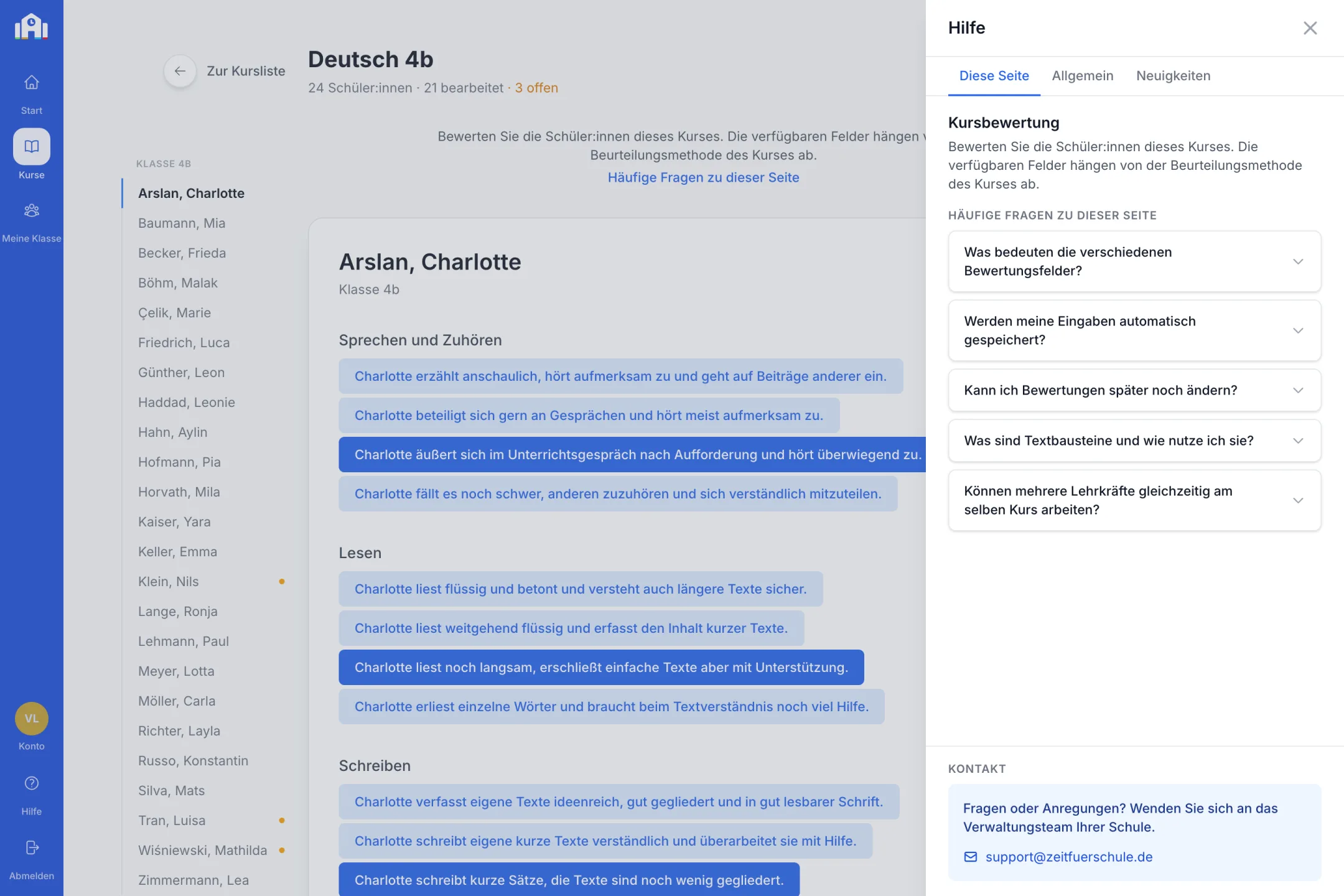
Task: Expand 'Was sind Textbausteine und wie nutze ich sie?'
Action: [1134, 441]
